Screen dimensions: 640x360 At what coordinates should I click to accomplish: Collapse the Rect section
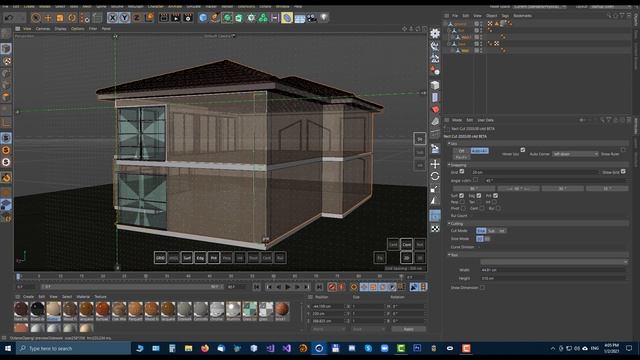449,255
